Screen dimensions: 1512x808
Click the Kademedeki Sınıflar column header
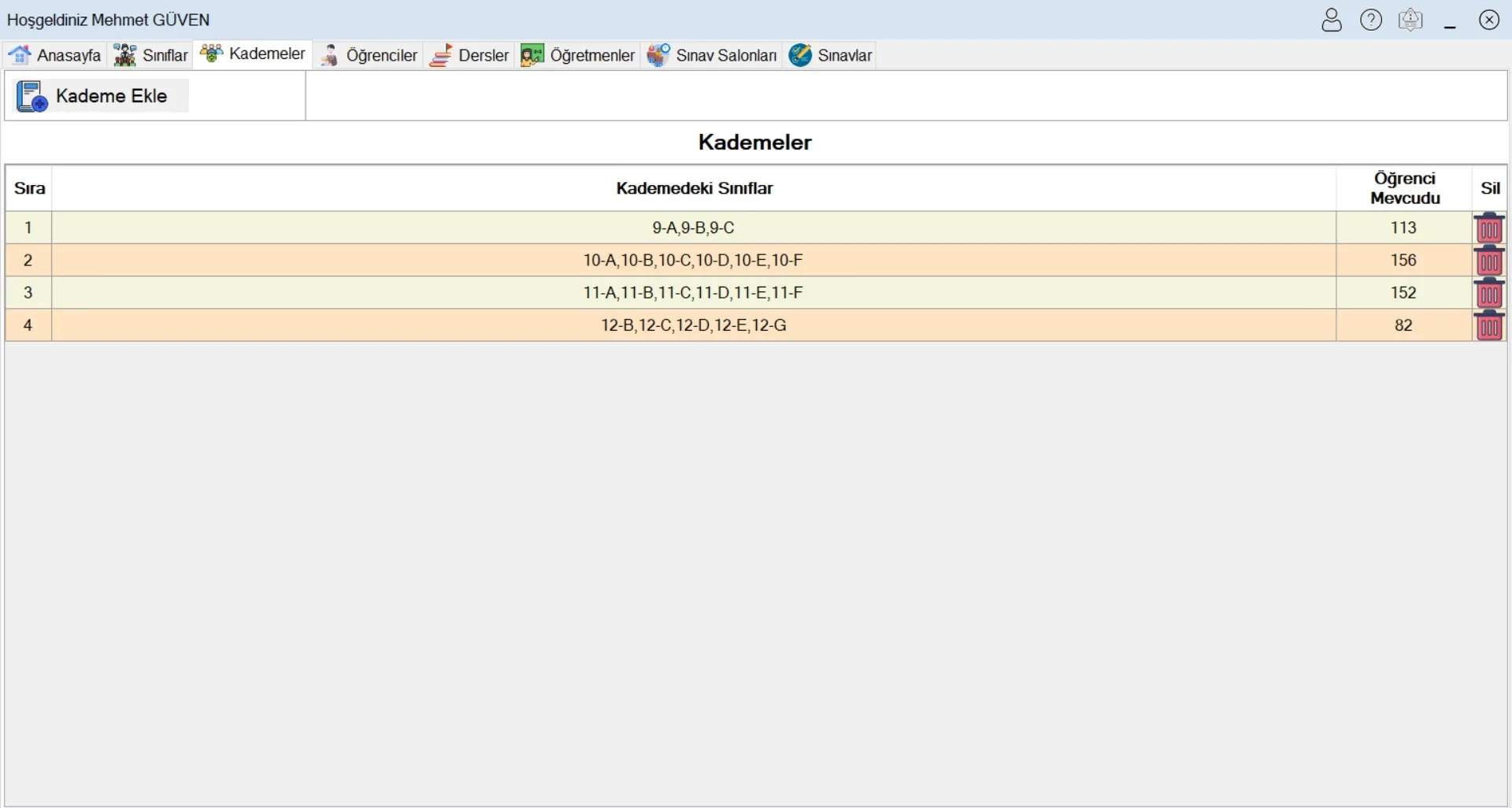click(x=694, y=188)
